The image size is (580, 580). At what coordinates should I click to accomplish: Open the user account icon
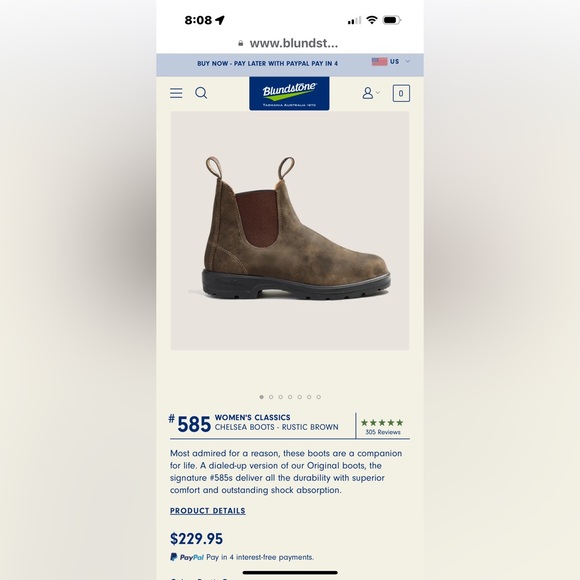tap(367, 93)
